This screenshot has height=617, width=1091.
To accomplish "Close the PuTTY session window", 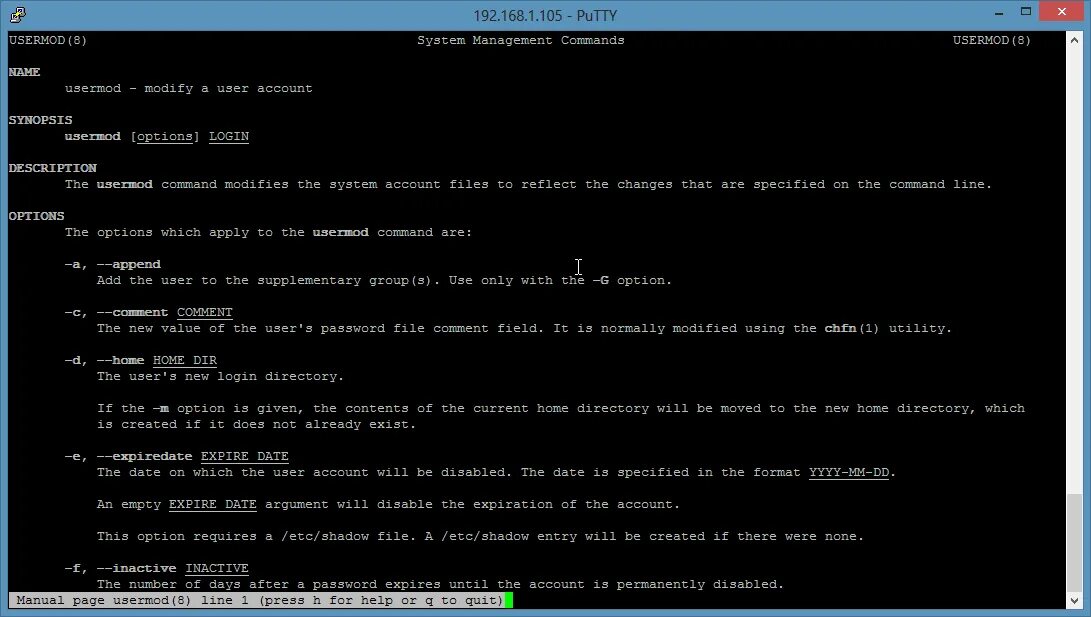I will [1062, 12].
